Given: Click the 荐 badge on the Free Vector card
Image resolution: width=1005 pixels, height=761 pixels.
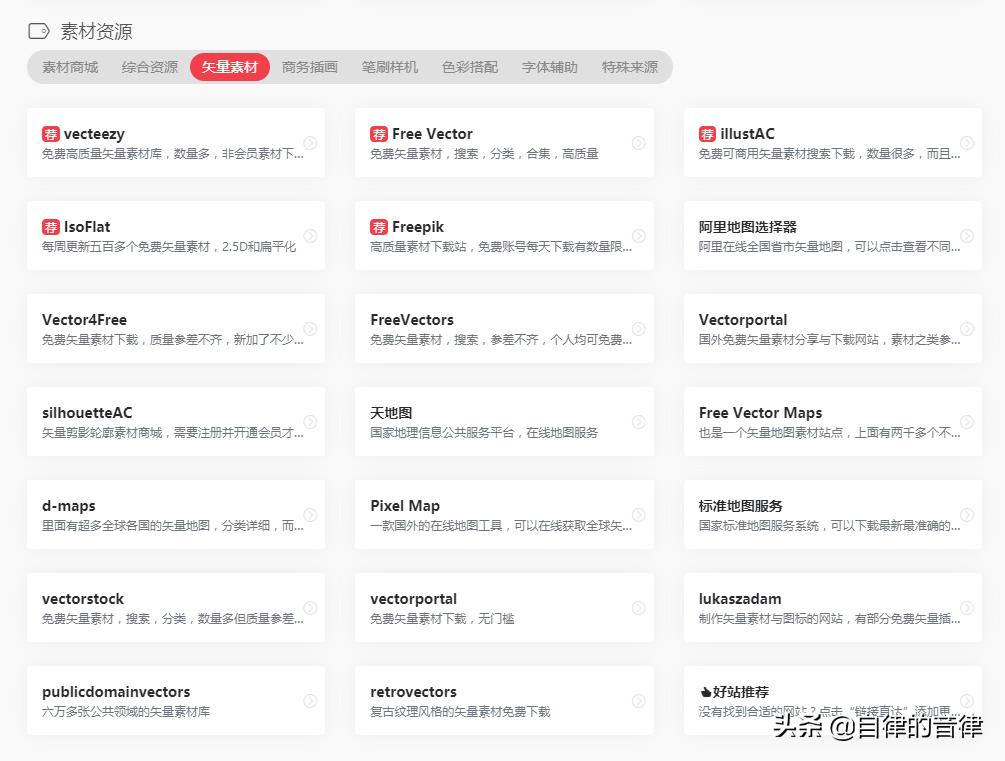Looking at the screenshot, I should coord(378,133).
